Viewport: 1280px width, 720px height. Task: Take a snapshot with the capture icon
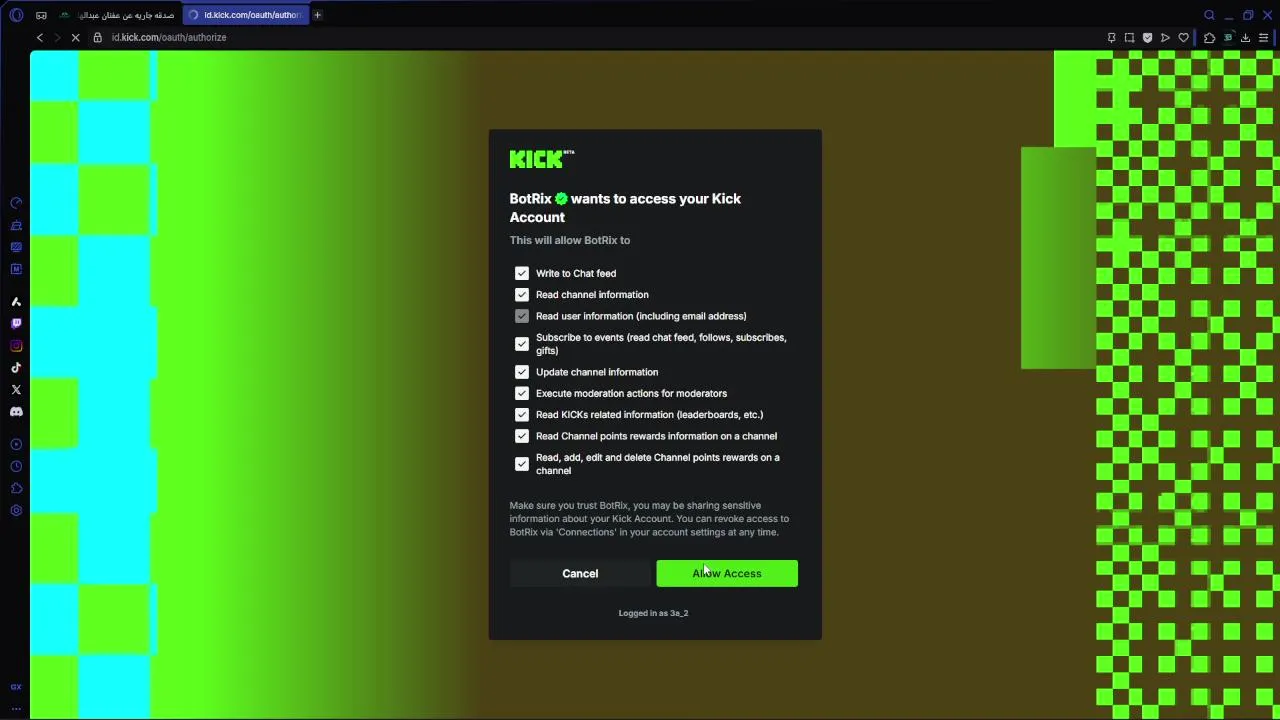[1129, 38]
